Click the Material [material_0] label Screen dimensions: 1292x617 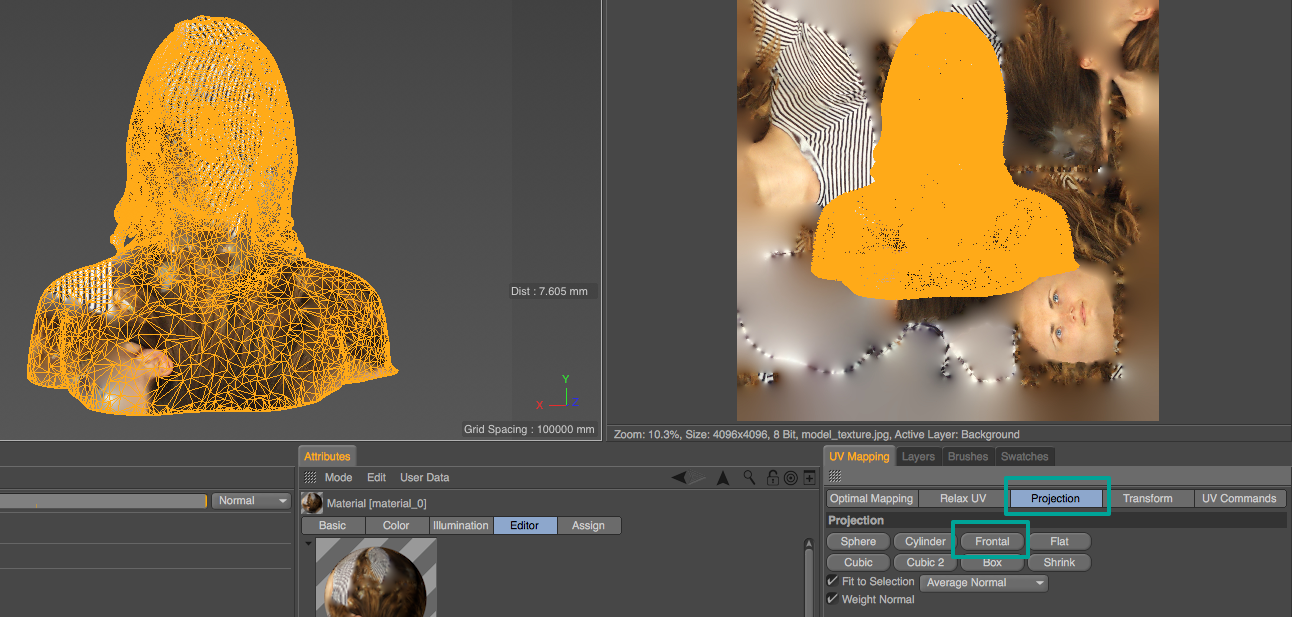pos(376,503)
